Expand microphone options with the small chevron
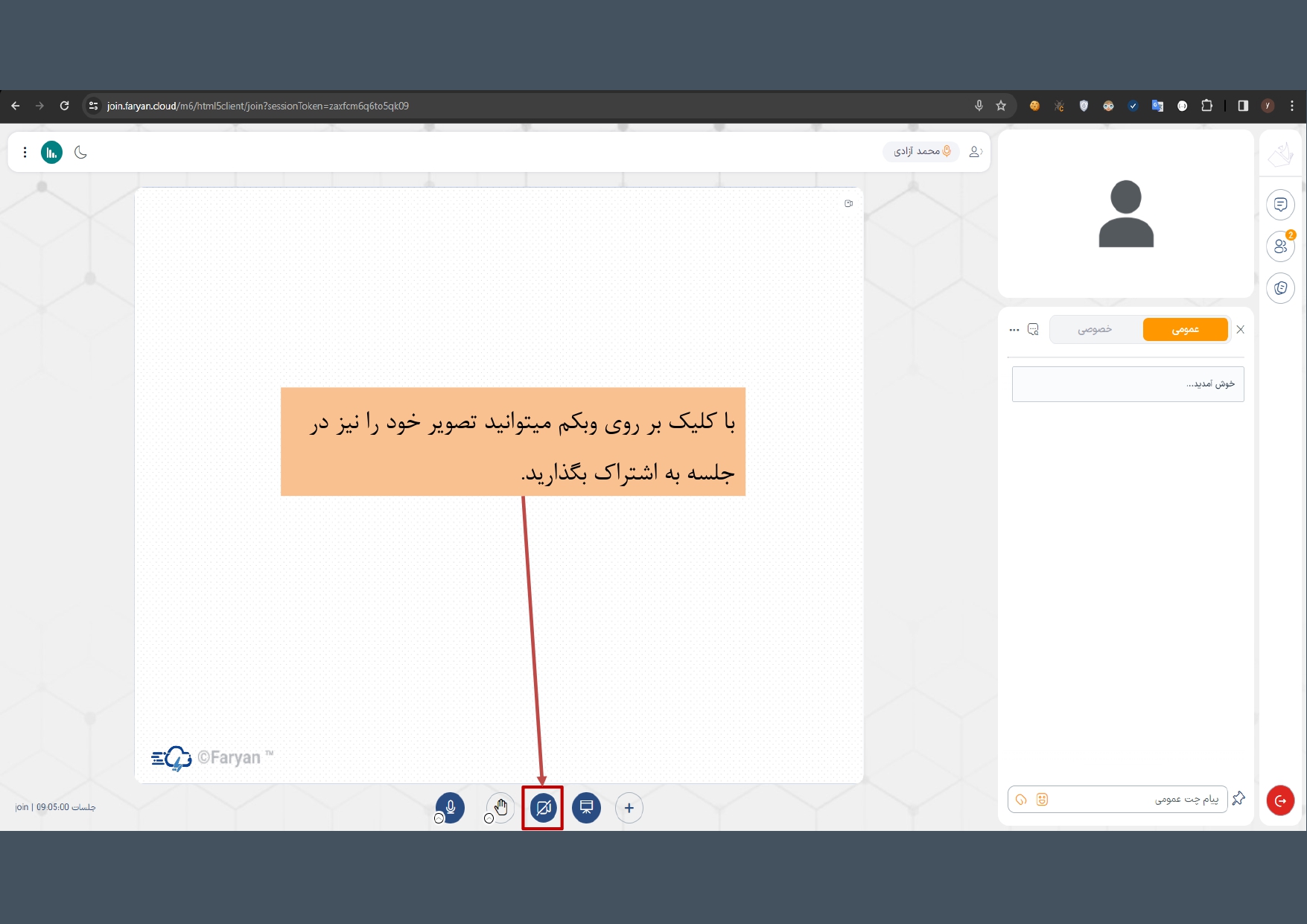The width and height of the screenshot is (1307, 924). coord(439,818)
